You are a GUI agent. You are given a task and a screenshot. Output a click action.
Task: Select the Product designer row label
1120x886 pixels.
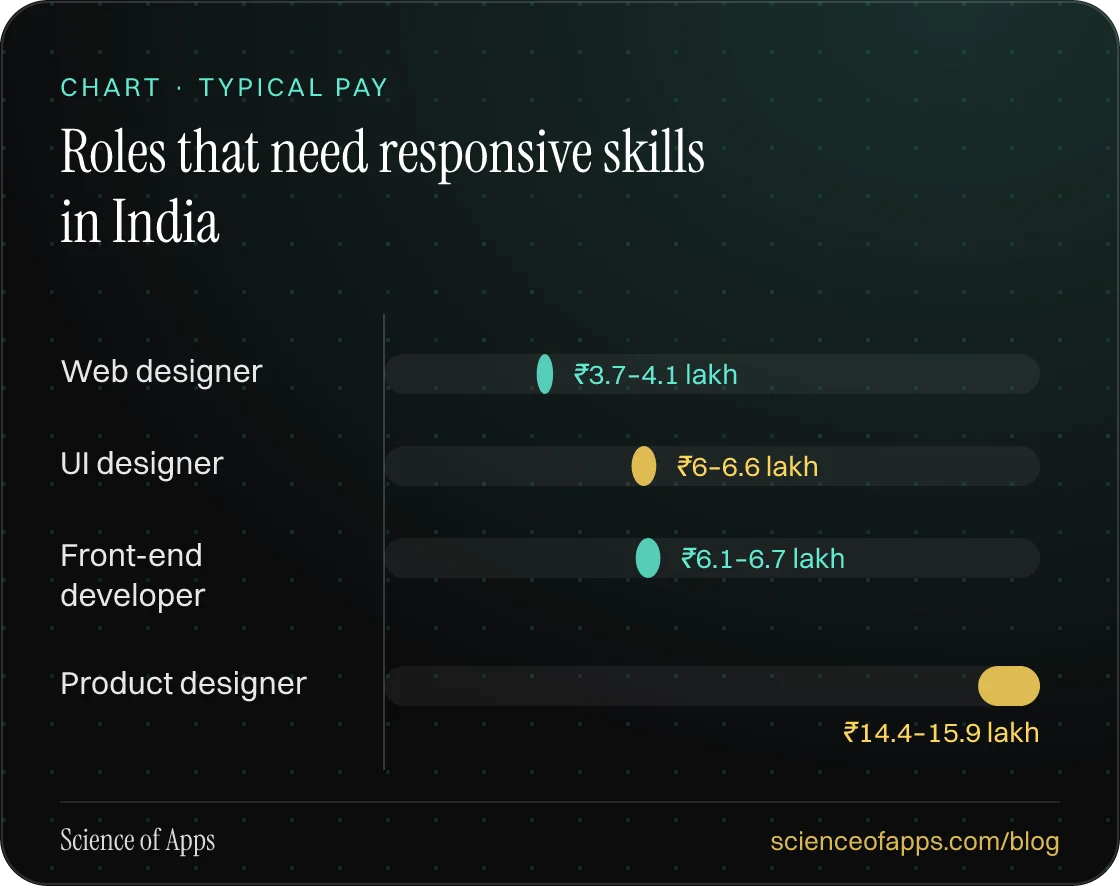(x=184, y=685)
